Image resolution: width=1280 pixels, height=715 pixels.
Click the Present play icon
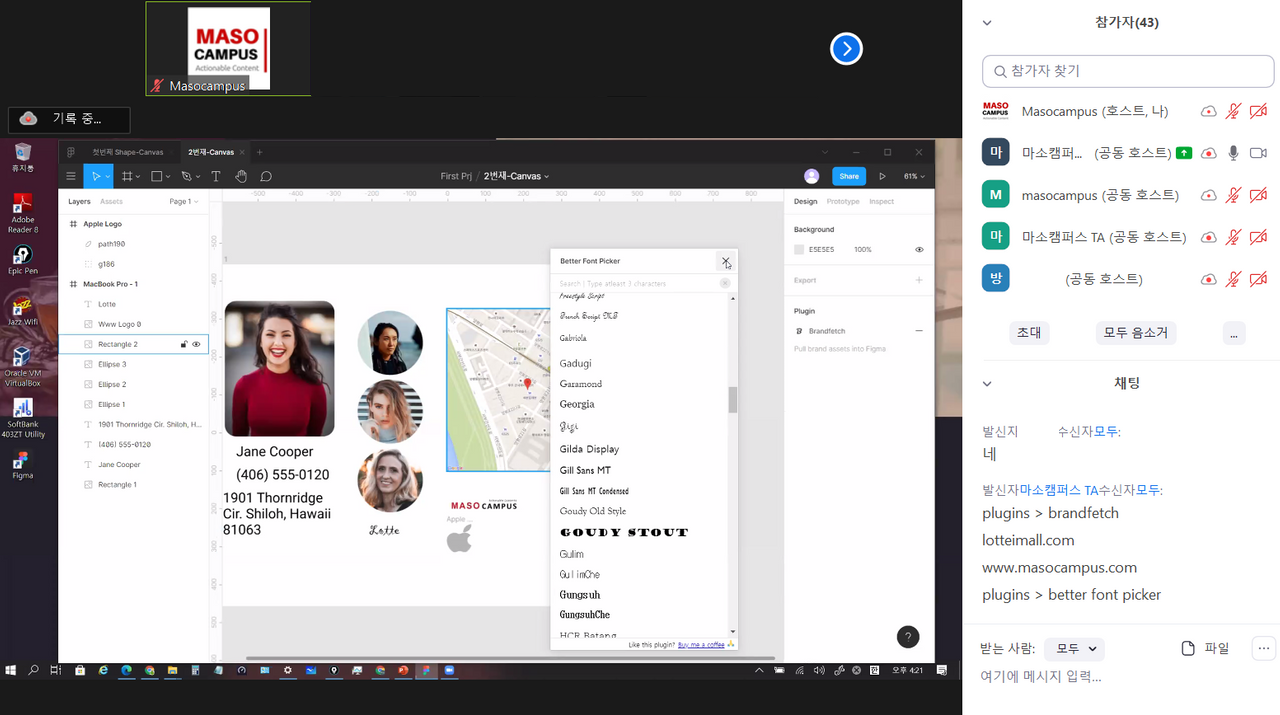pyautogui.click(x=882, y=176)
